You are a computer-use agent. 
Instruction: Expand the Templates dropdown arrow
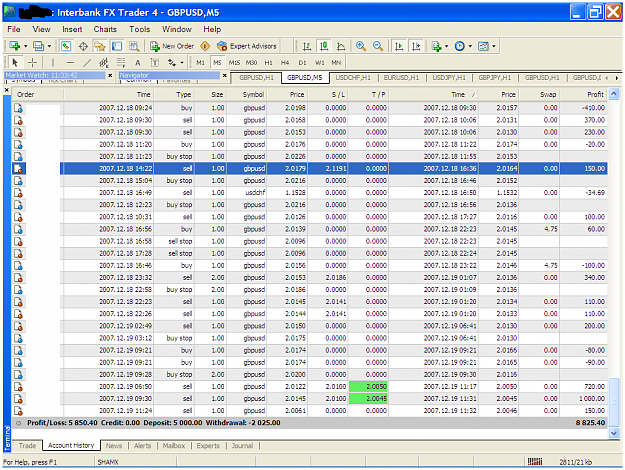[x=494, y=46]
